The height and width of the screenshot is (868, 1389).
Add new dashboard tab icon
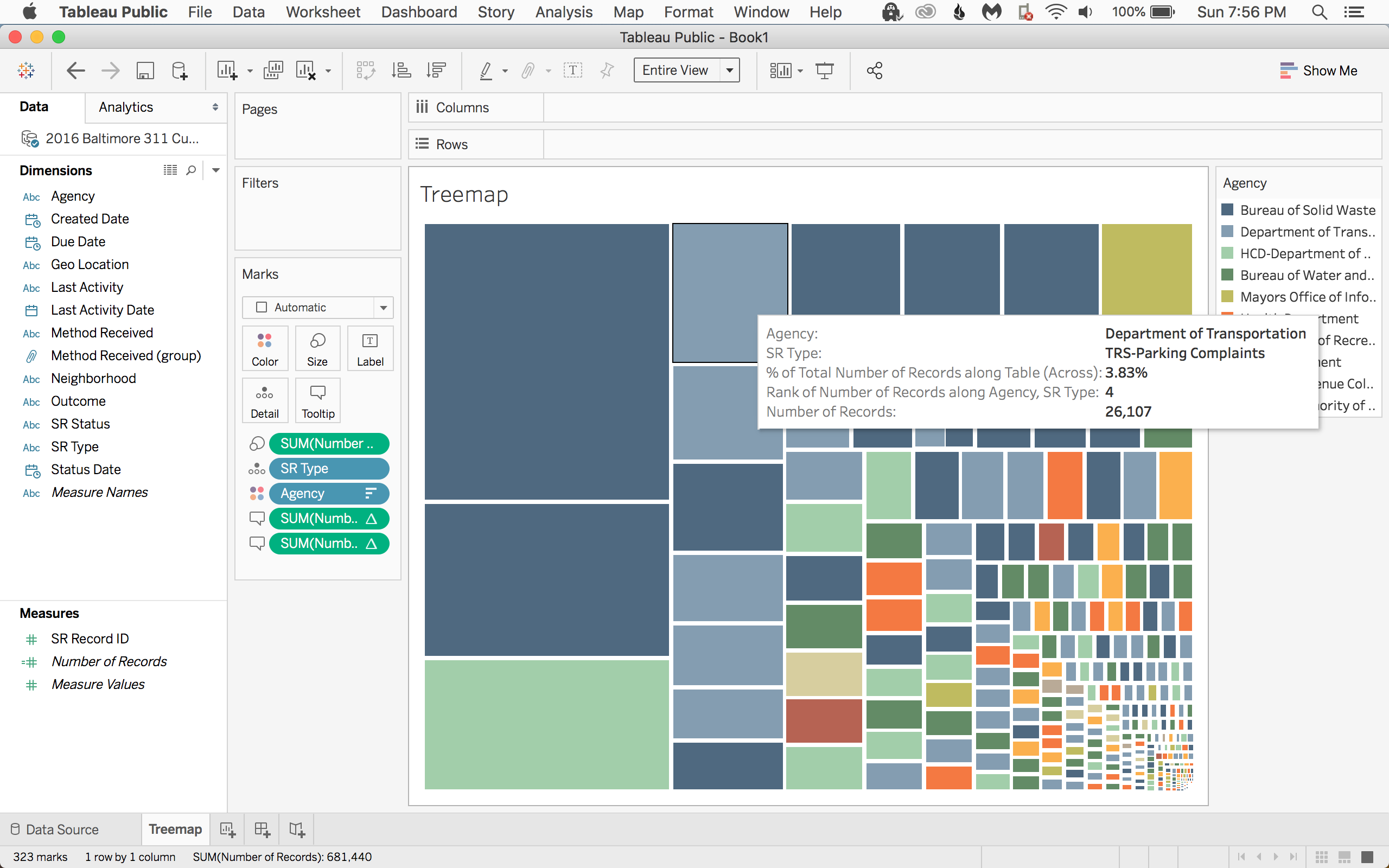[x=262, y=829]
